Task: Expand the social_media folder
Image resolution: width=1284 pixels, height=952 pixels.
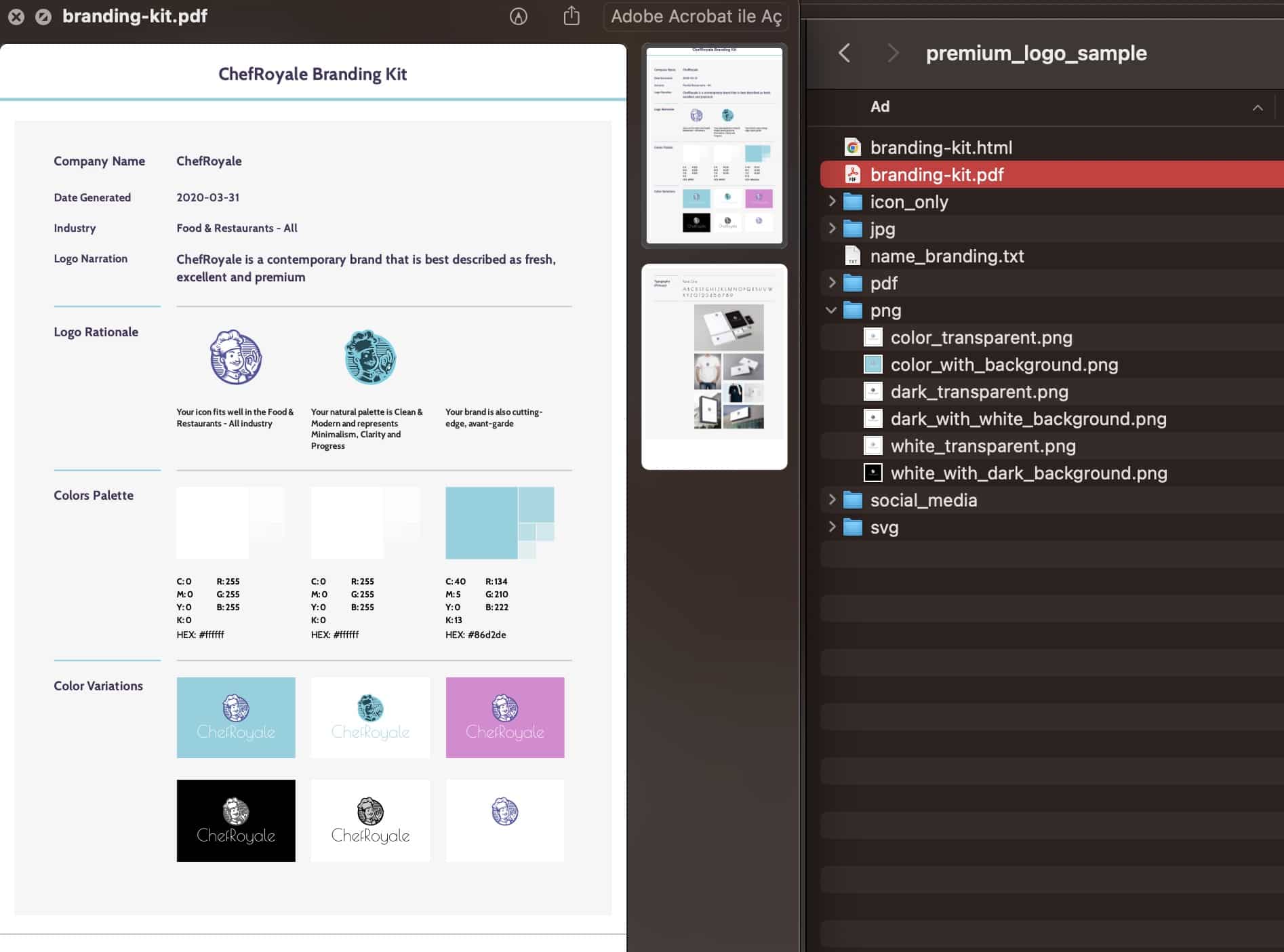Action: coord(832,500)
